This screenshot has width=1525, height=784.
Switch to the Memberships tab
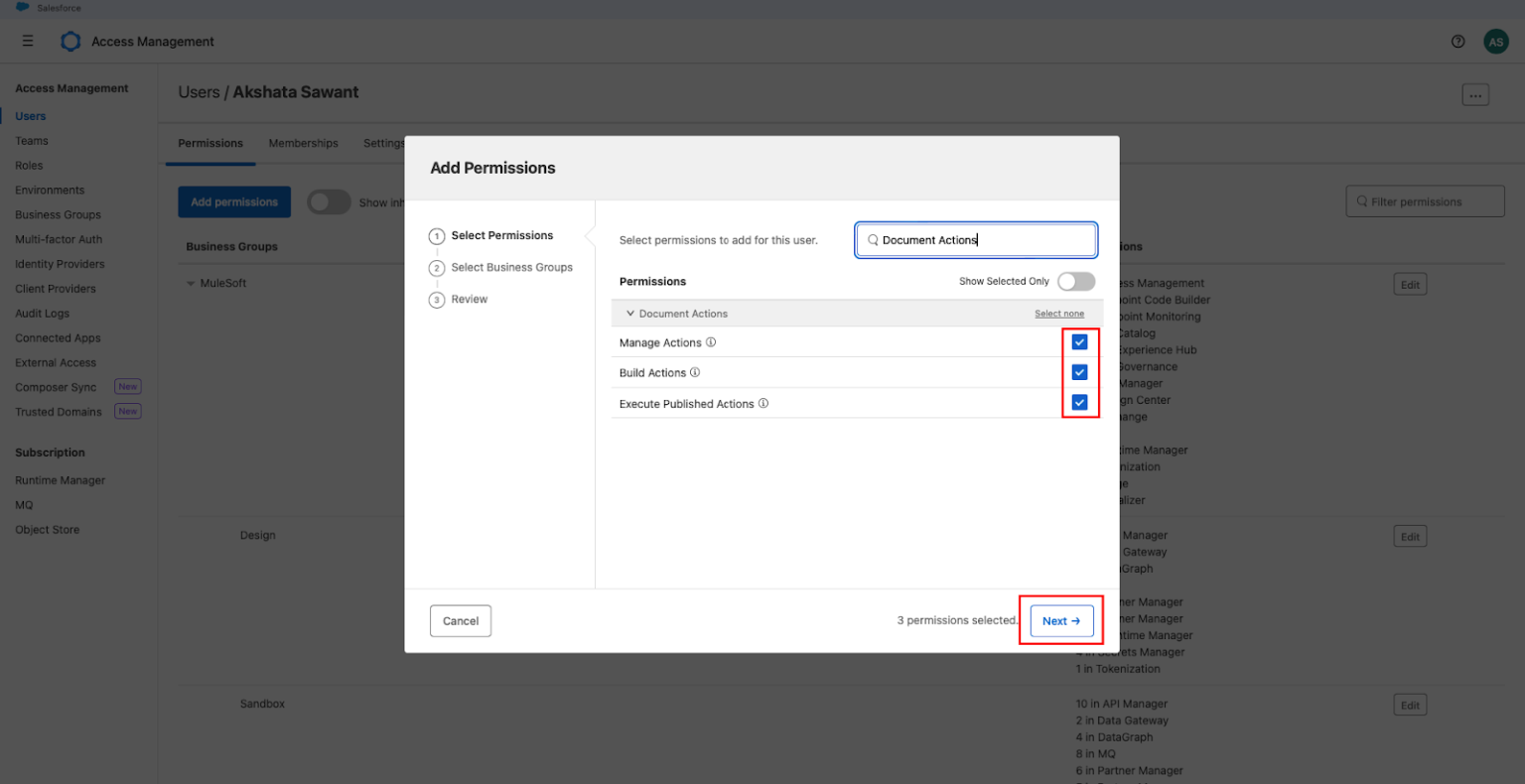click(x=303, y=143)
